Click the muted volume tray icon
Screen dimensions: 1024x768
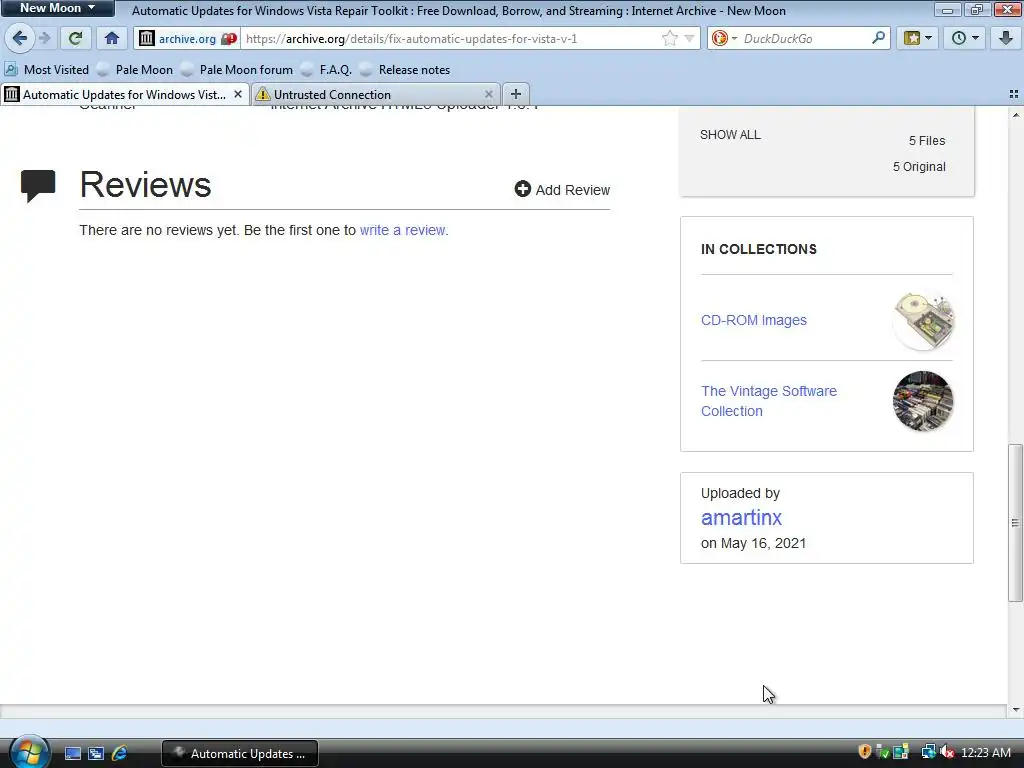tap(948, 752)
